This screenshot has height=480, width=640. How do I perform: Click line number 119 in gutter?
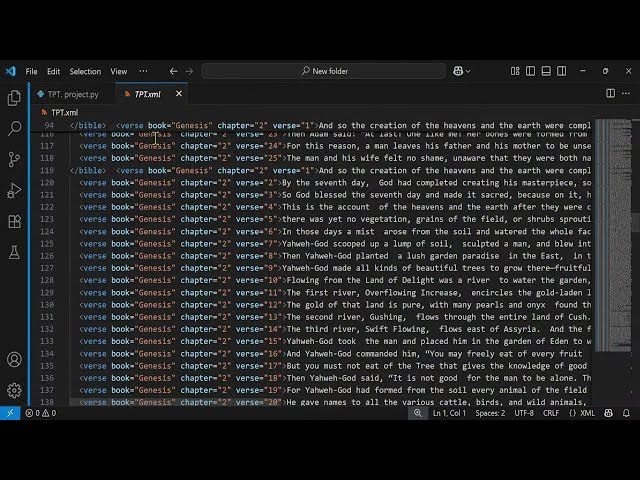tap(47, 170)
